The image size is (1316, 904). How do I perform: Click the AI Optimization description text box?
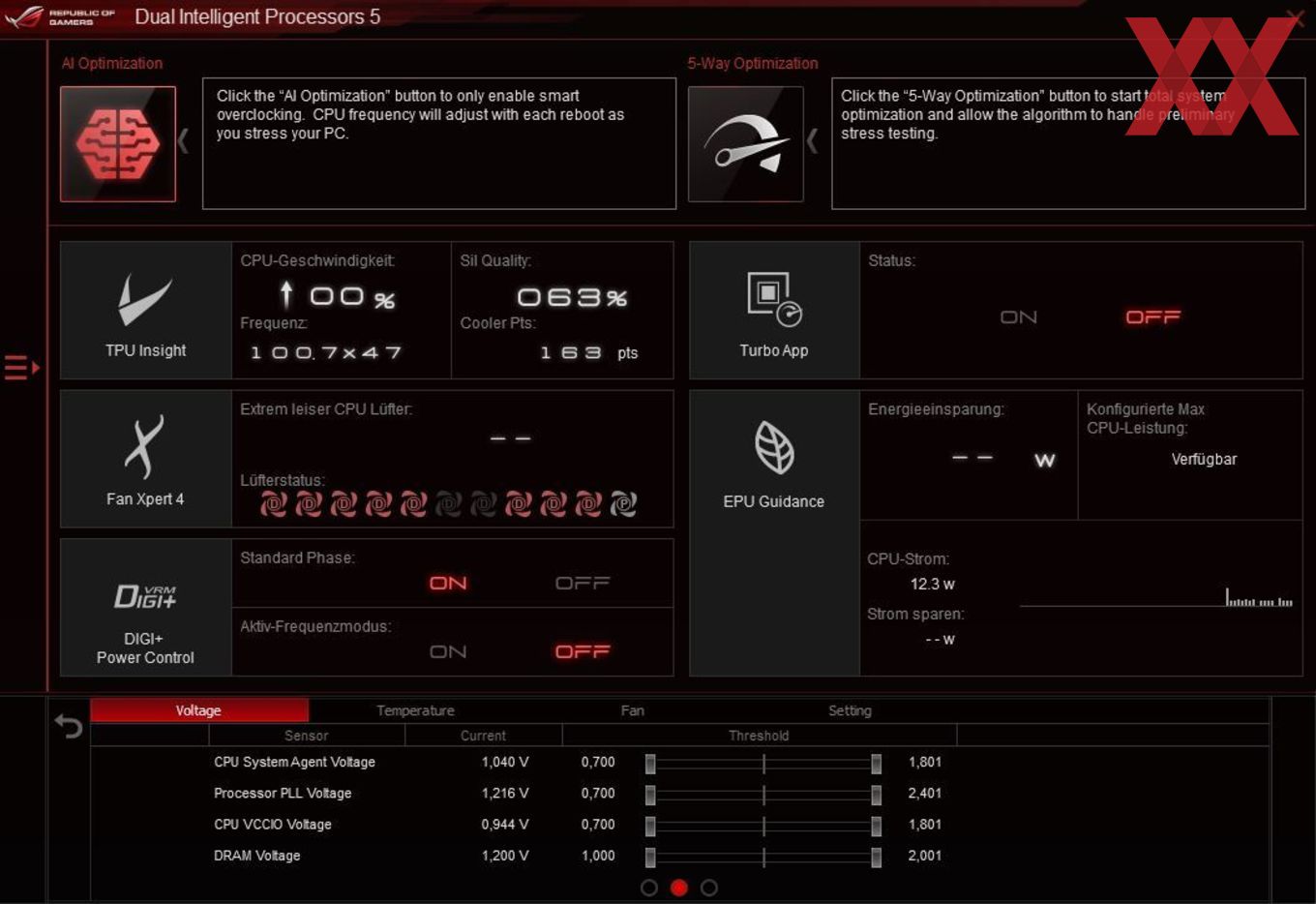[439, 143]
